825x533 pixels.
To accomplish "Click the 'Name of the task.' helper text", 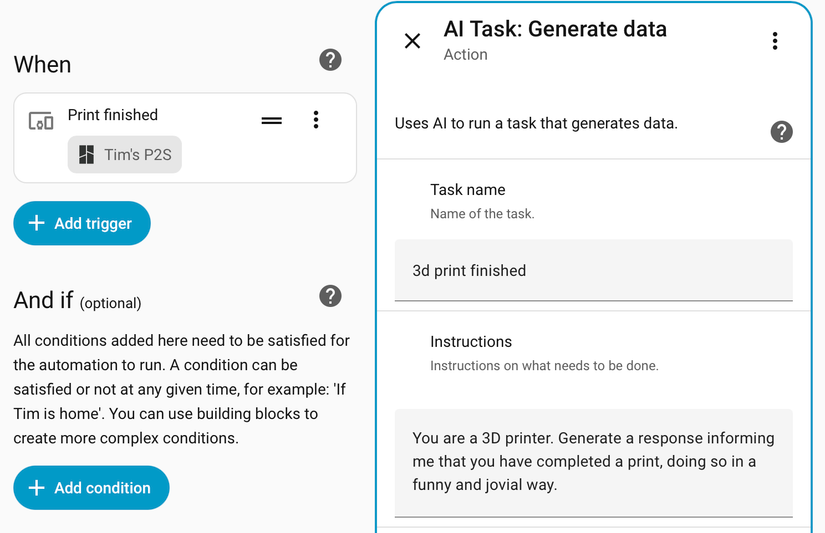I will click(x=482, y=214).
